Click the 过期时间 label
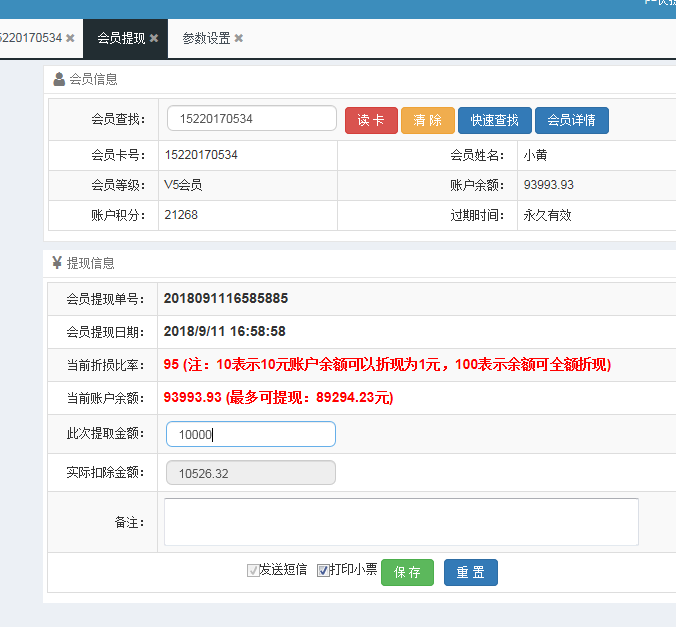Image resolution: width=676 pixels, height=627 pixels. [477, 215]
